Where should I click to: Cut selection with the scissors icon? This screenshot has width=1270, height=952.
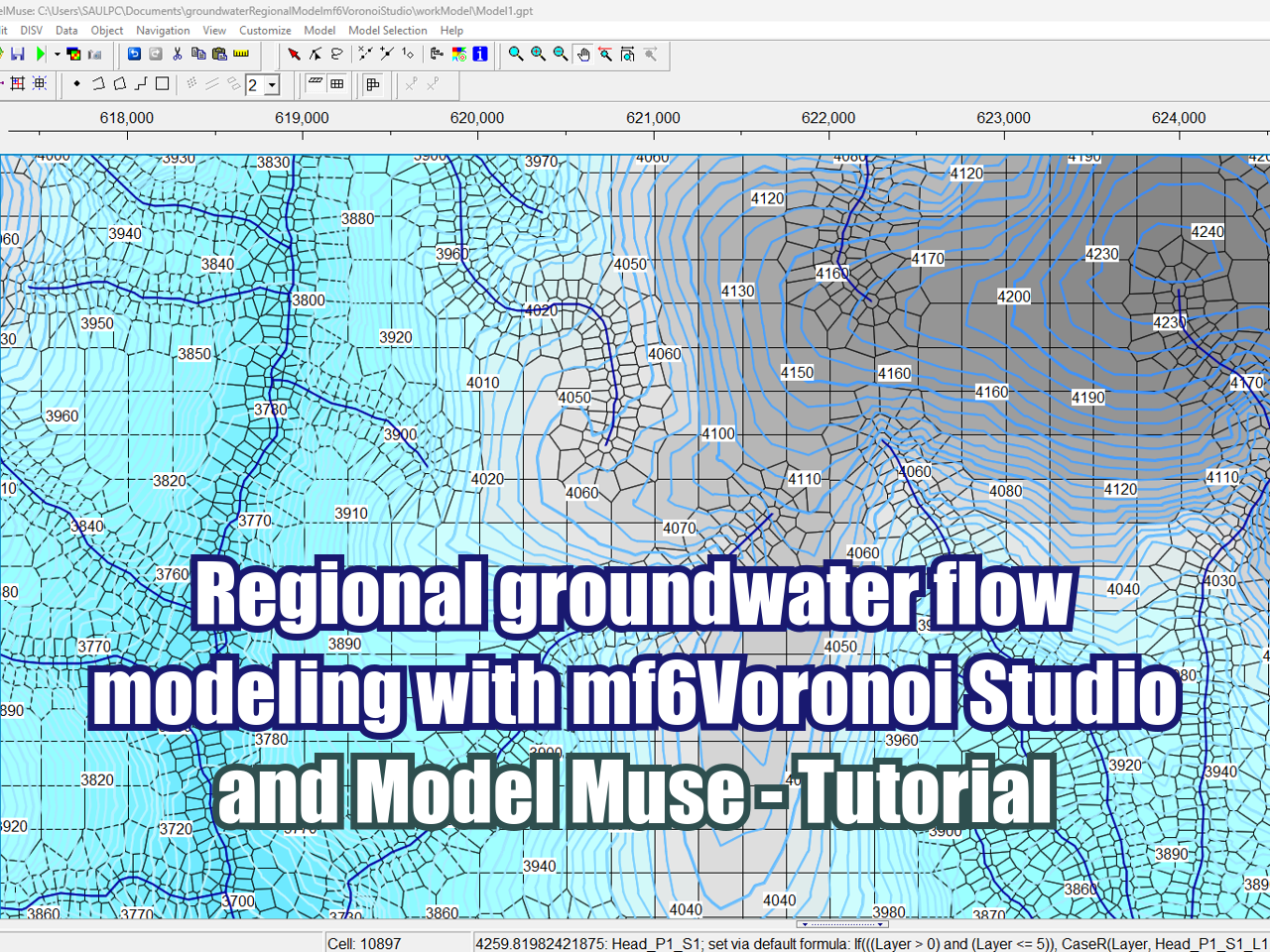point(178,54)
